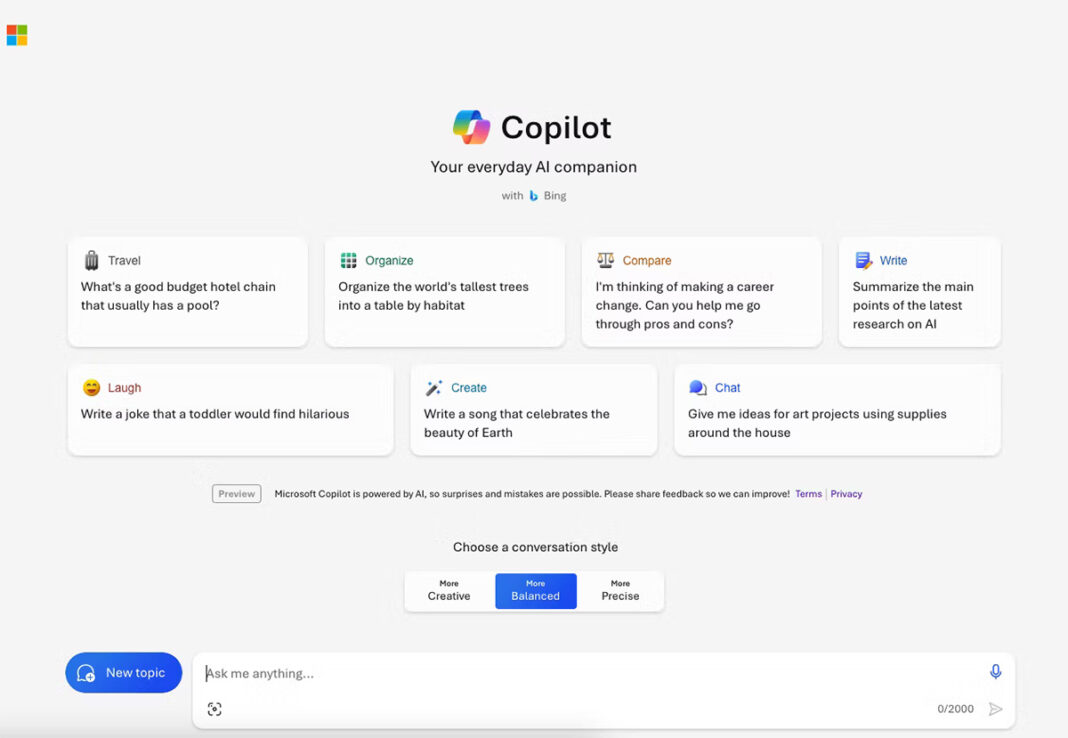Viewport: 1068px width, 738px height.
Task: Start a New topic
Action: (123, 672)
